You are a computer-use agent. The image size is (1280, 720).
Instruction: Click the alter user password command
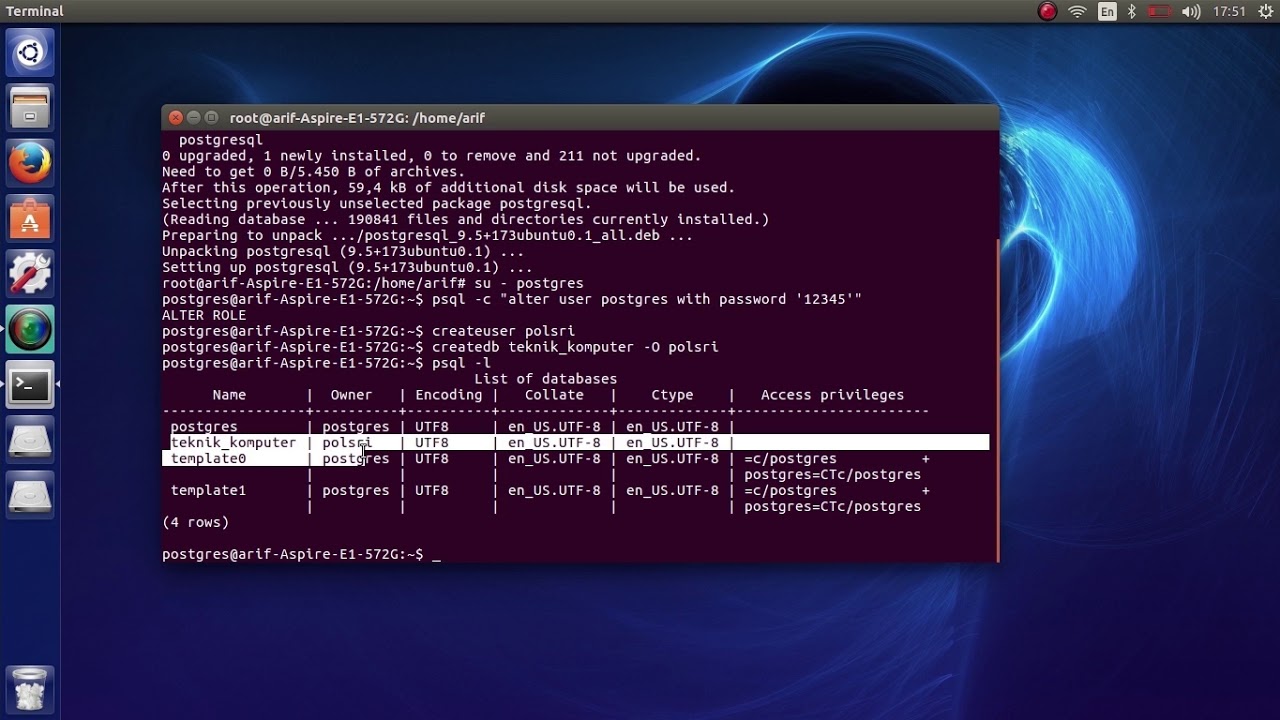click(646, 299)
